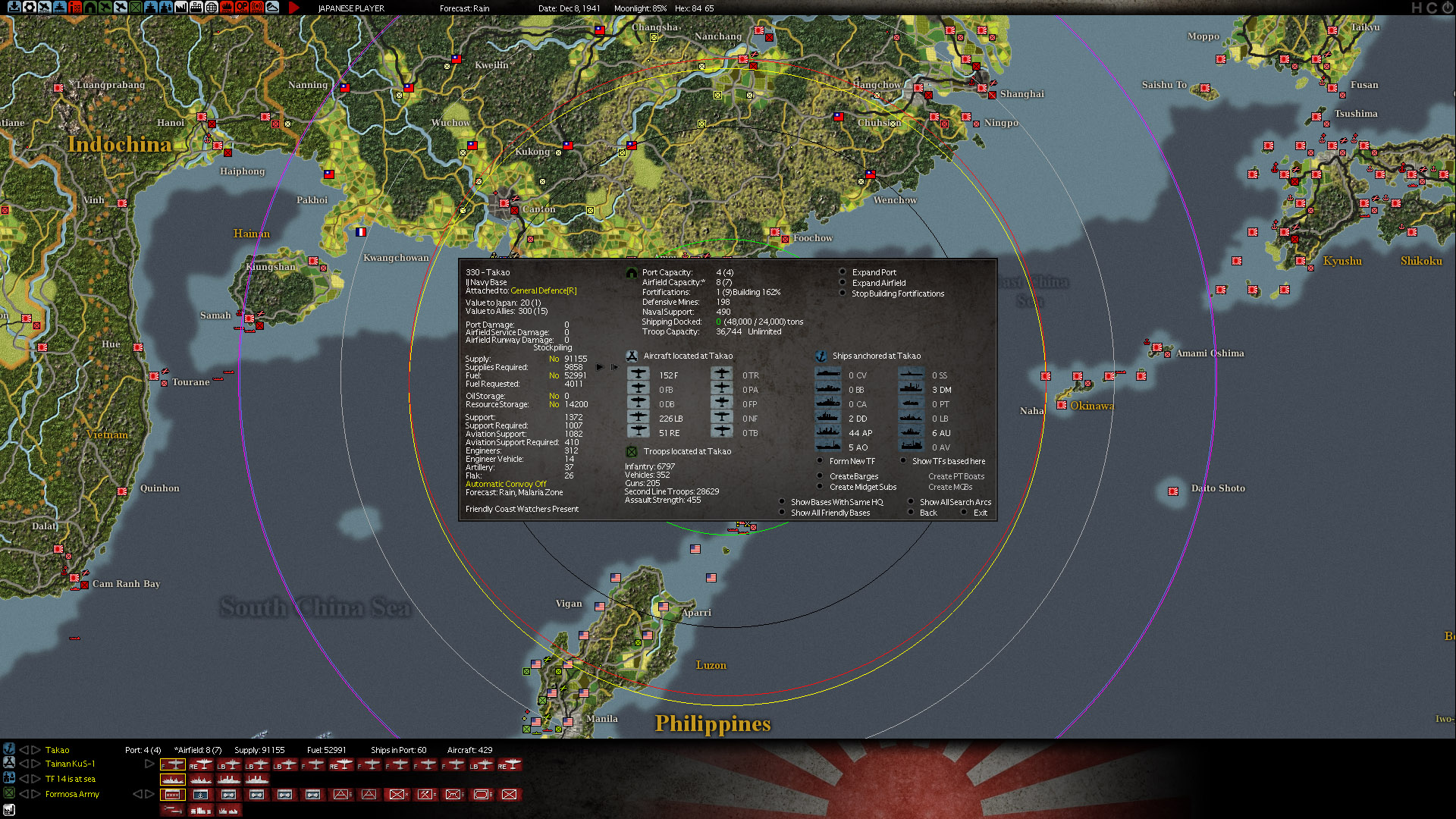
Task: Click the Formosa Army unit name
Action: pos(72,794)
